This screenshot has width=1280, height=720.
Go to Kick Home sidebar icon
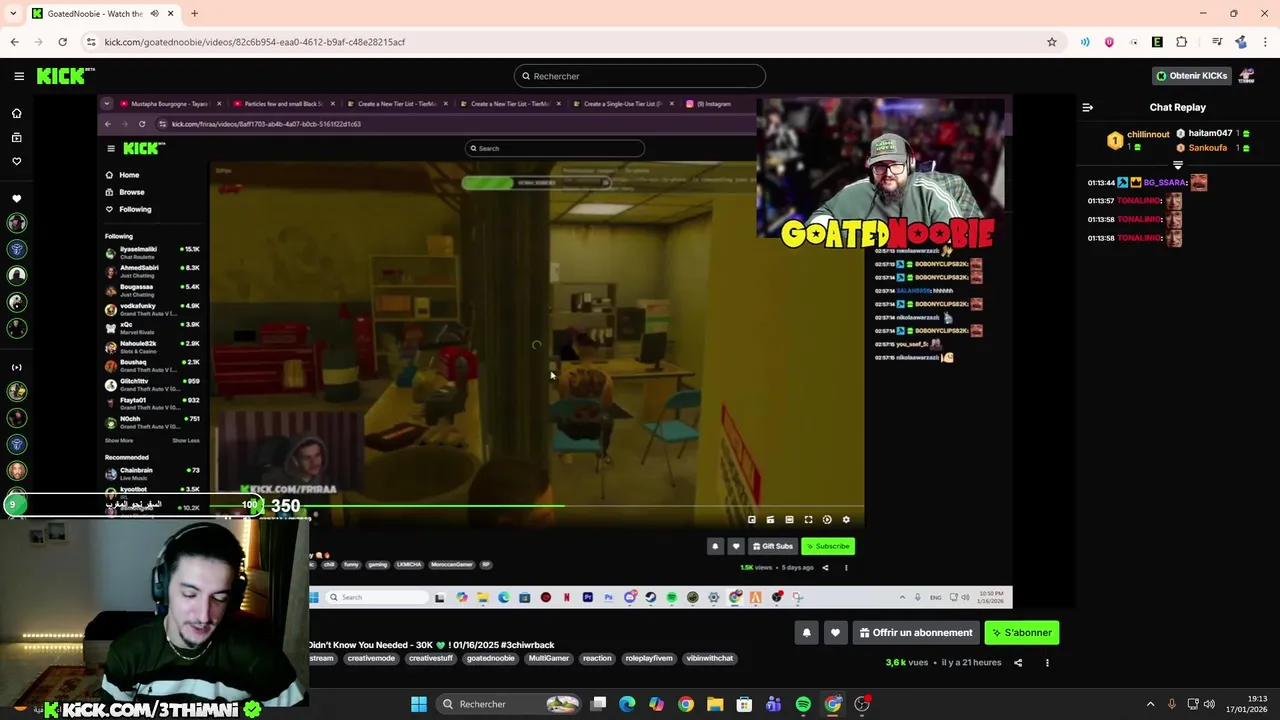click(x=16, y=113)
